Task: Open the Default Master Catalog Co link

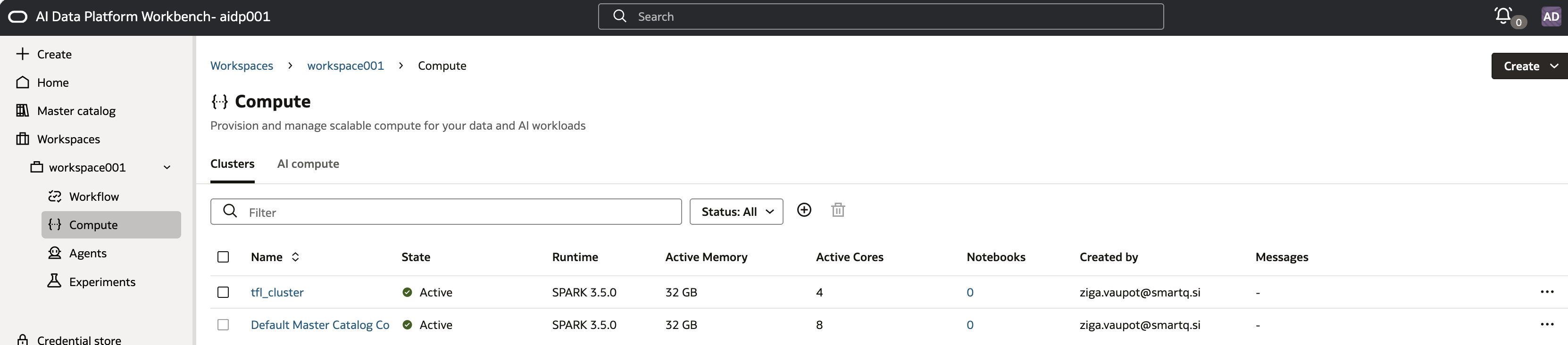Action: click(x=320, y=324)
